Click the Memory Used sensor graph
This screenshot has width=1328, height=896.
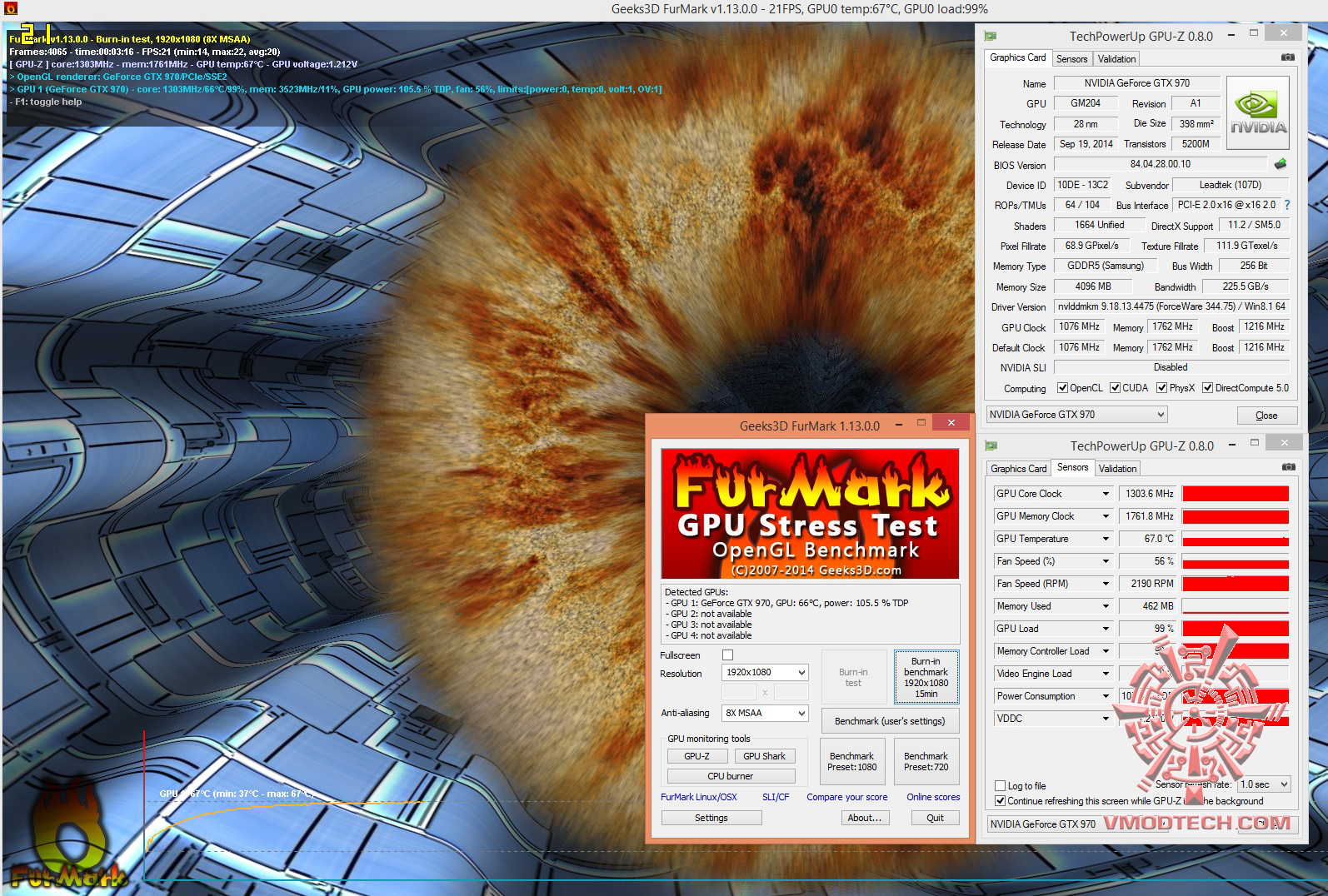point(1236,606)
